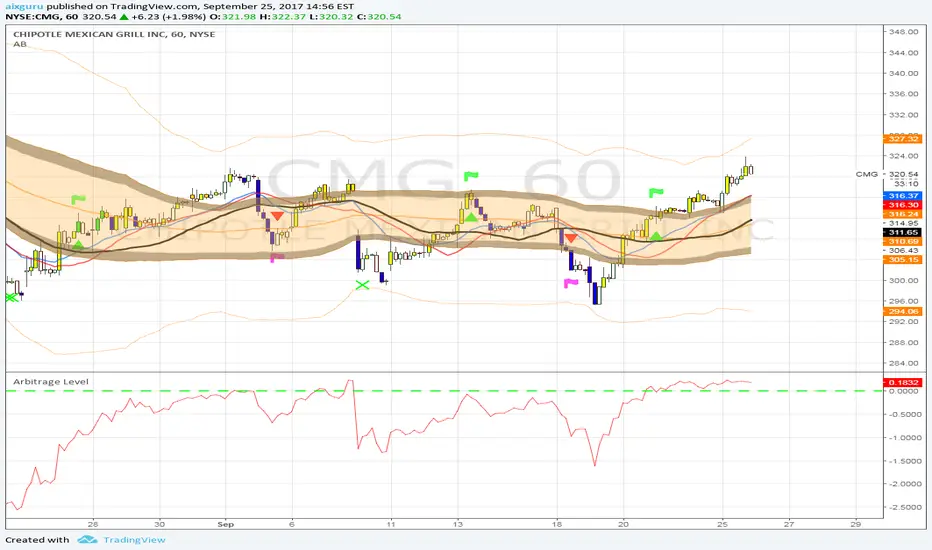Click the orange 310.69 price label
Screen dimensions: 932x550
click(903, 241)
